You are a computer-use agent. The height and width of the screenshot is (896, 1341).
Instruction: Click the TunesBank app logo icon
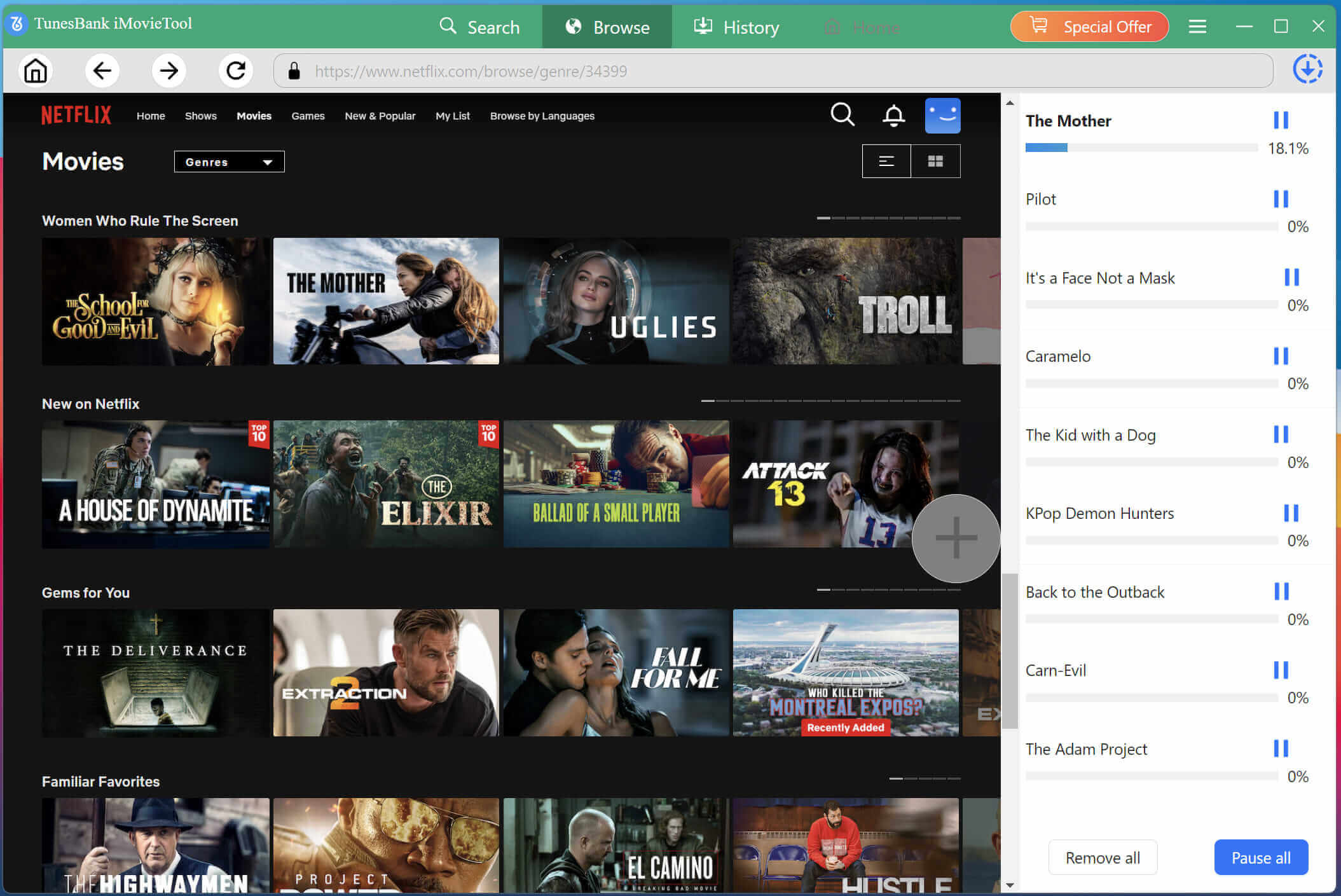pos(17,24)
